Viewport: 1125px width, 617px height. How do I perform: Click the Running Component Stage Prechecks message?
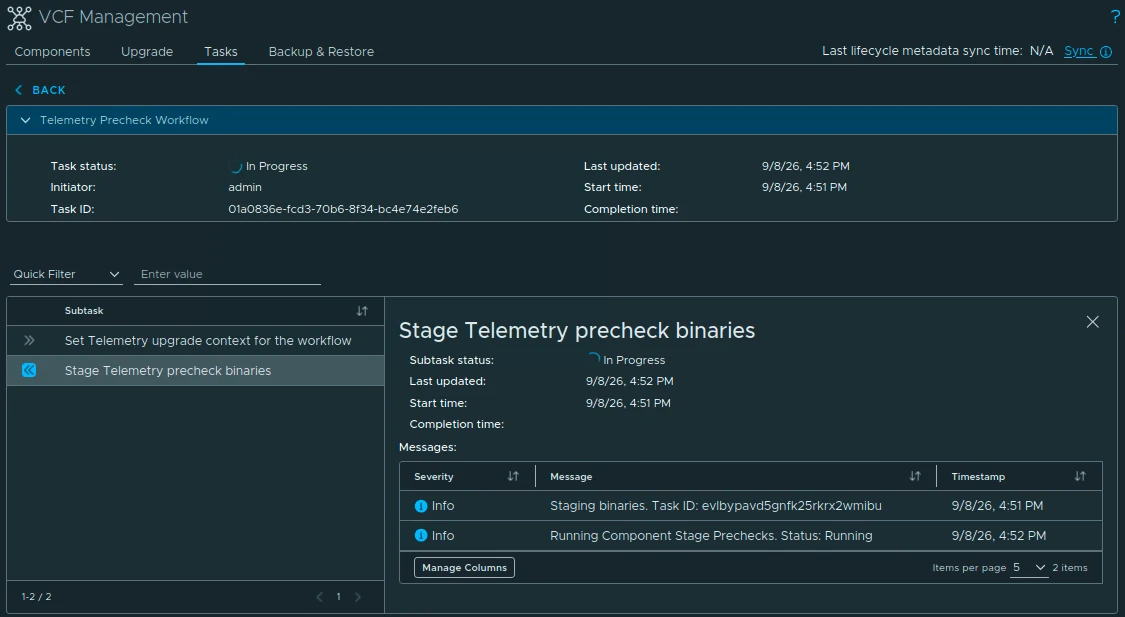pyautogui.click(x=711, y=536)
